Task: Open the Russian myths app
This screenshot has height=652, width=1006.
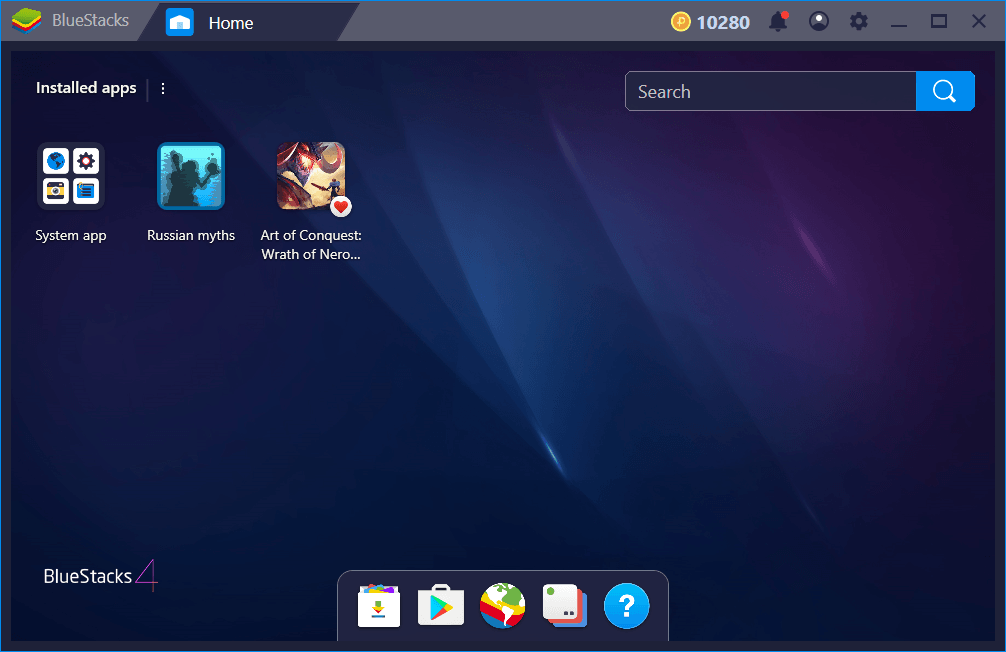Action: tap(191, 176)
